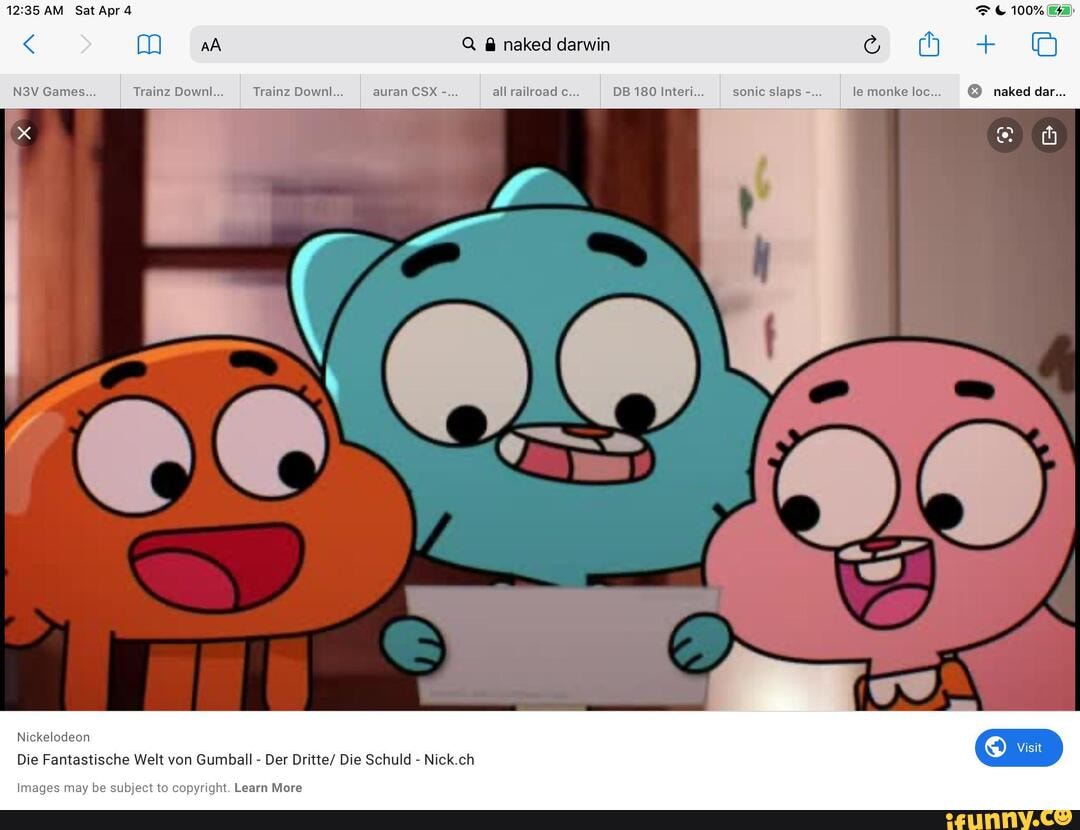
Task: Open the AA reader and text settings
Action: [211, 45]
